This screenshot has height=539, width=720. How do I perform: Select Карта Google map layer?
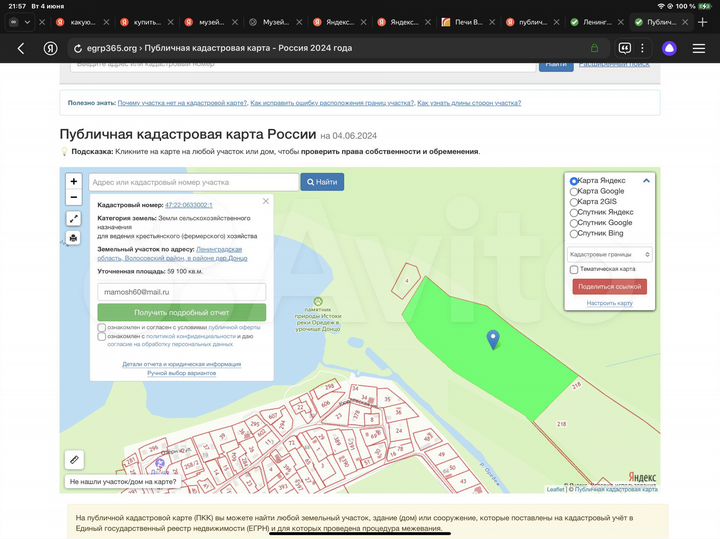(574, 191)
